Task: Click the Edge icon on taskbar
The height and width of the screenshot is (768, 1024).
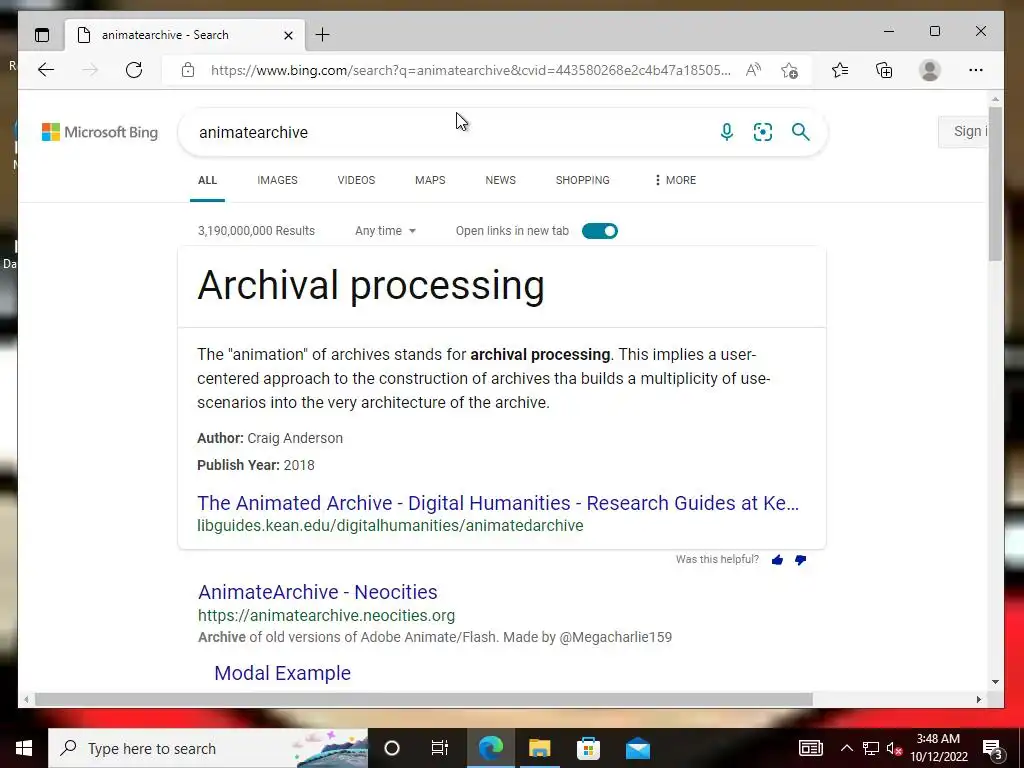Action: [490, 748]
